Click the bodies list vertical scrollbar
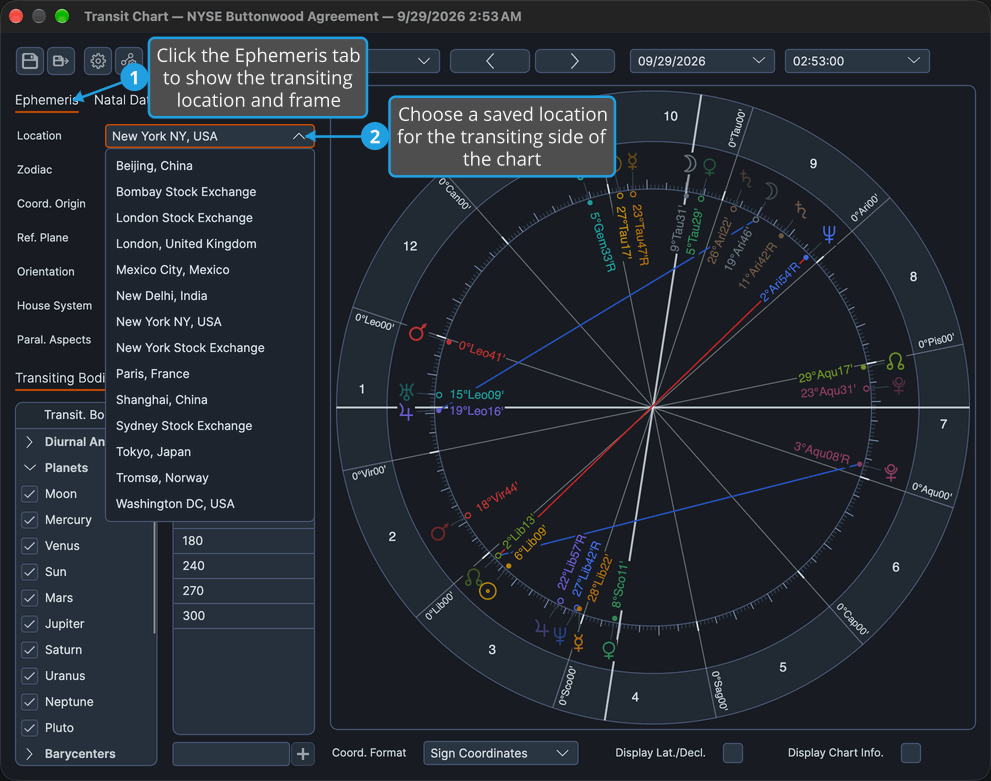This screenshot has width=991, height=781. pos(154,578)
